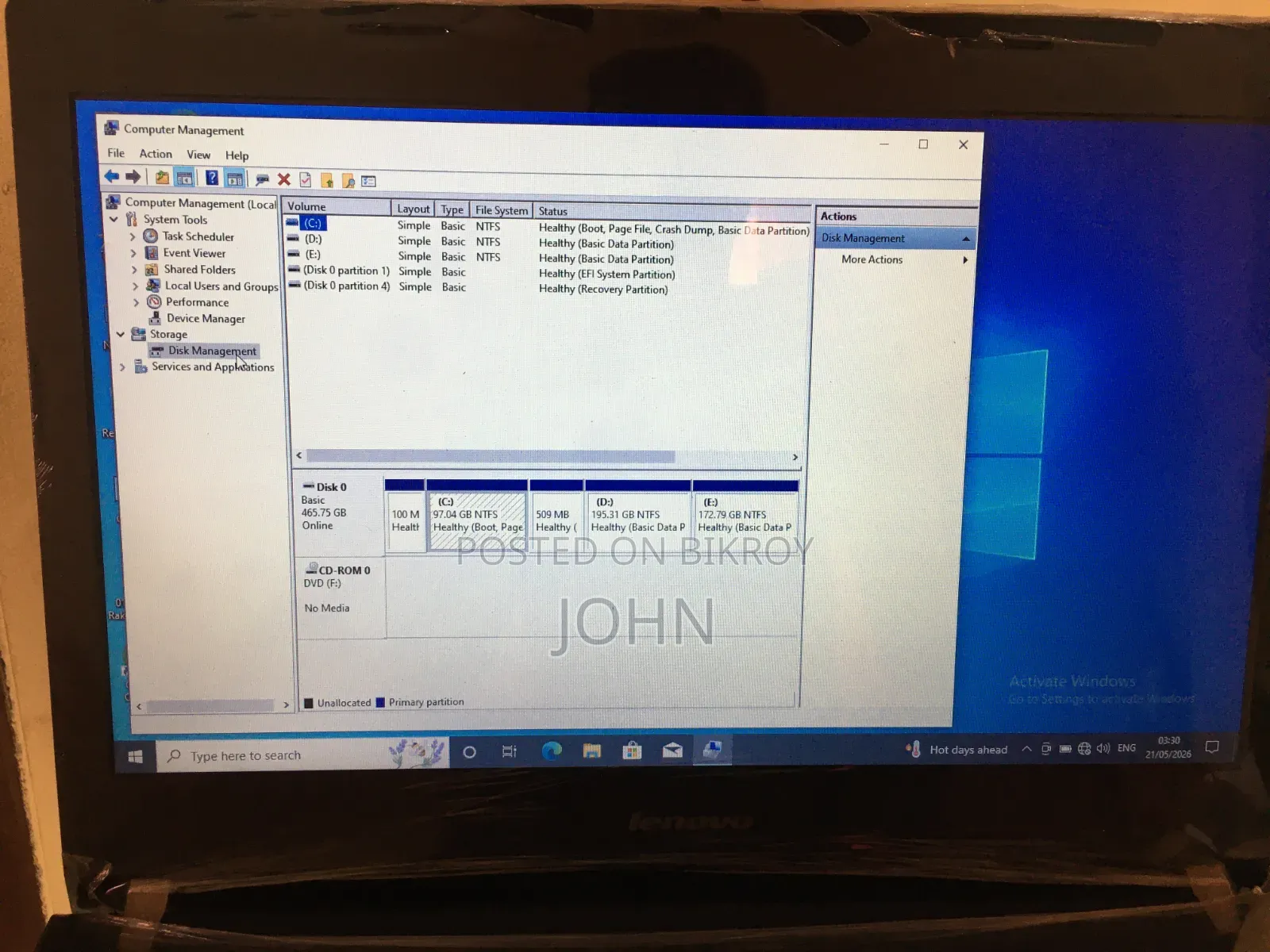The width and height of the screenshot is (1270, 952).
Task: Expand the Local Users and Groups node
Action: [x=135, y=286]
